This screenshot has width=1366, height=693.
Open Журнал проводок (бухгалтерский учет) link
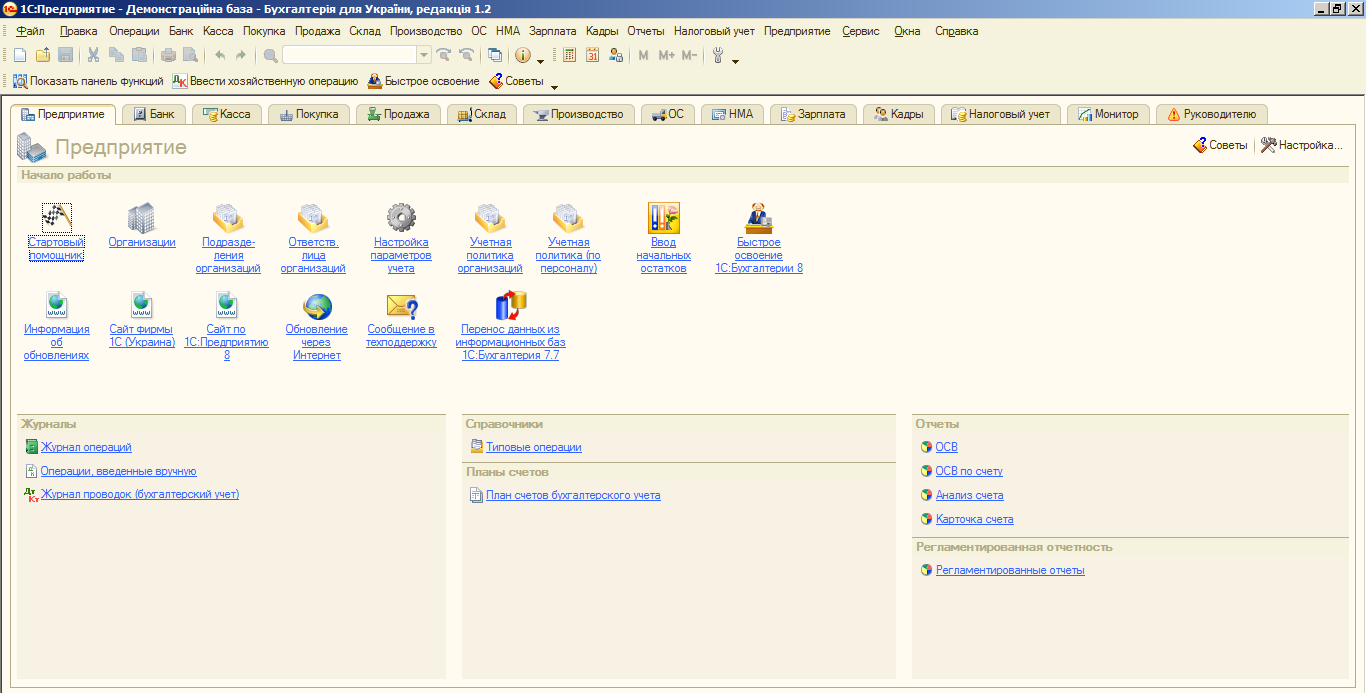tap(140, 494)
